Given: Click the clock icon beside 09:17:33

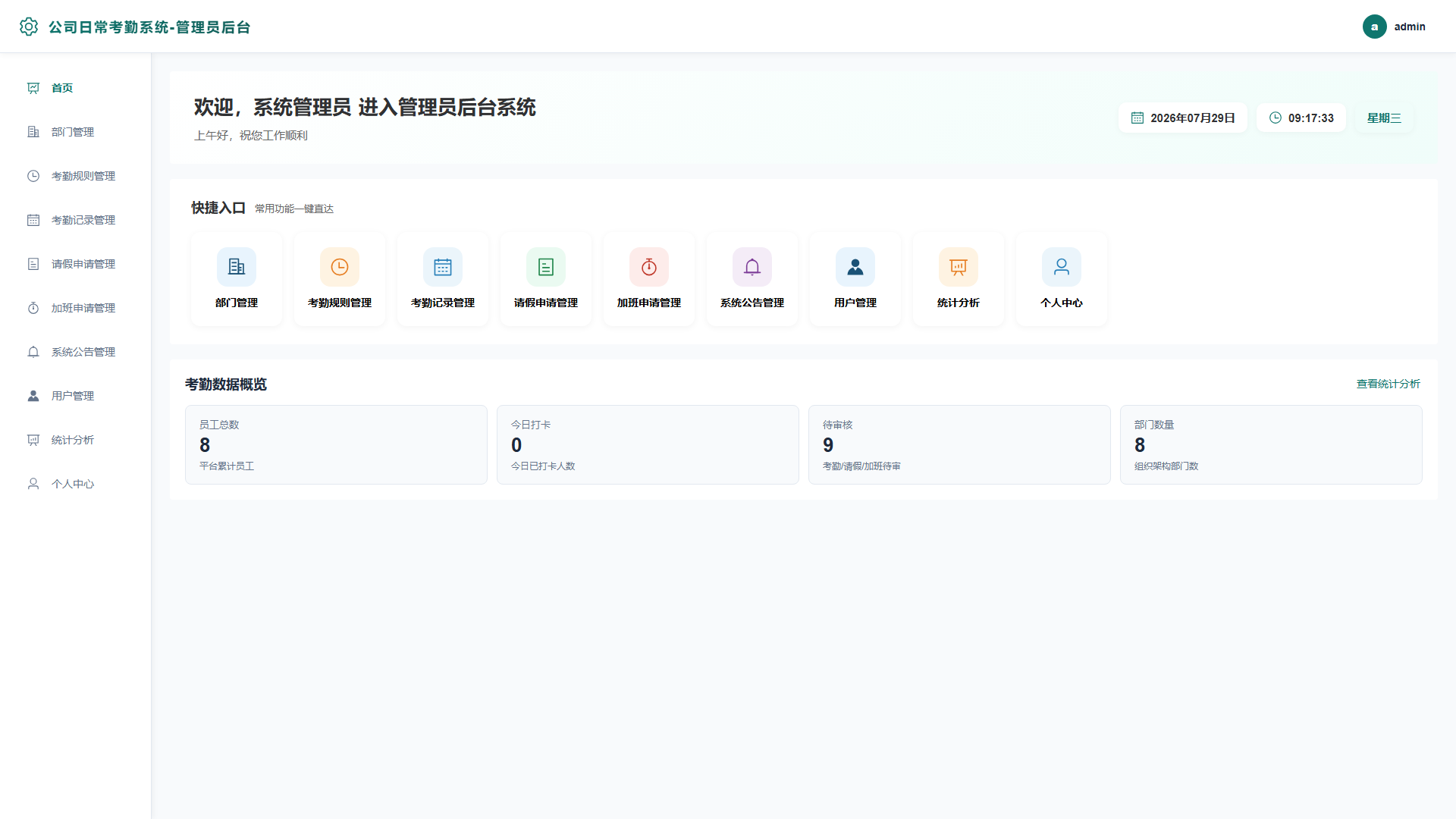Looking at the screenshot, I should pyautogui.click(x=1276, y=118).
